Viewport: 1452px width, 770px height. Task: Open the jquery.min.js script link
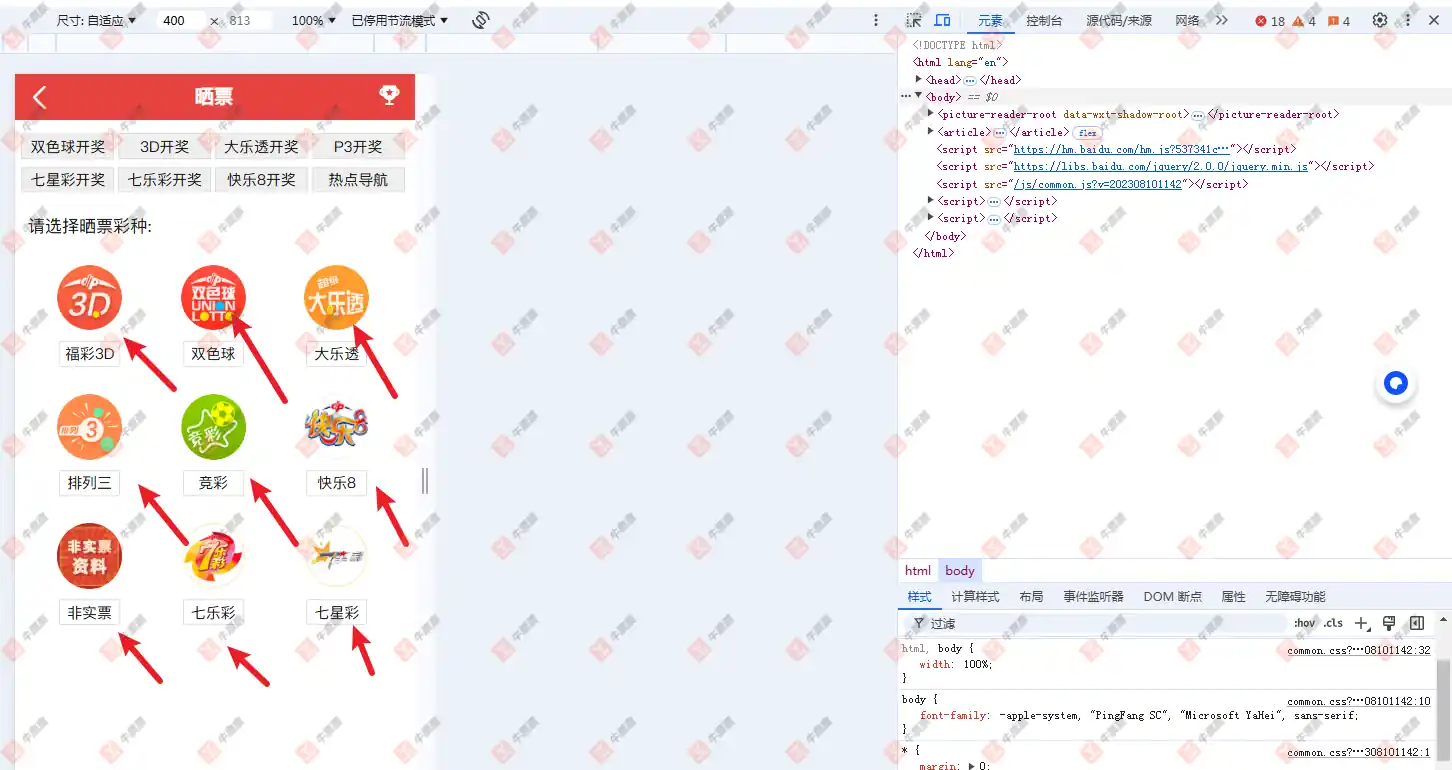(x=1160, y=166)
